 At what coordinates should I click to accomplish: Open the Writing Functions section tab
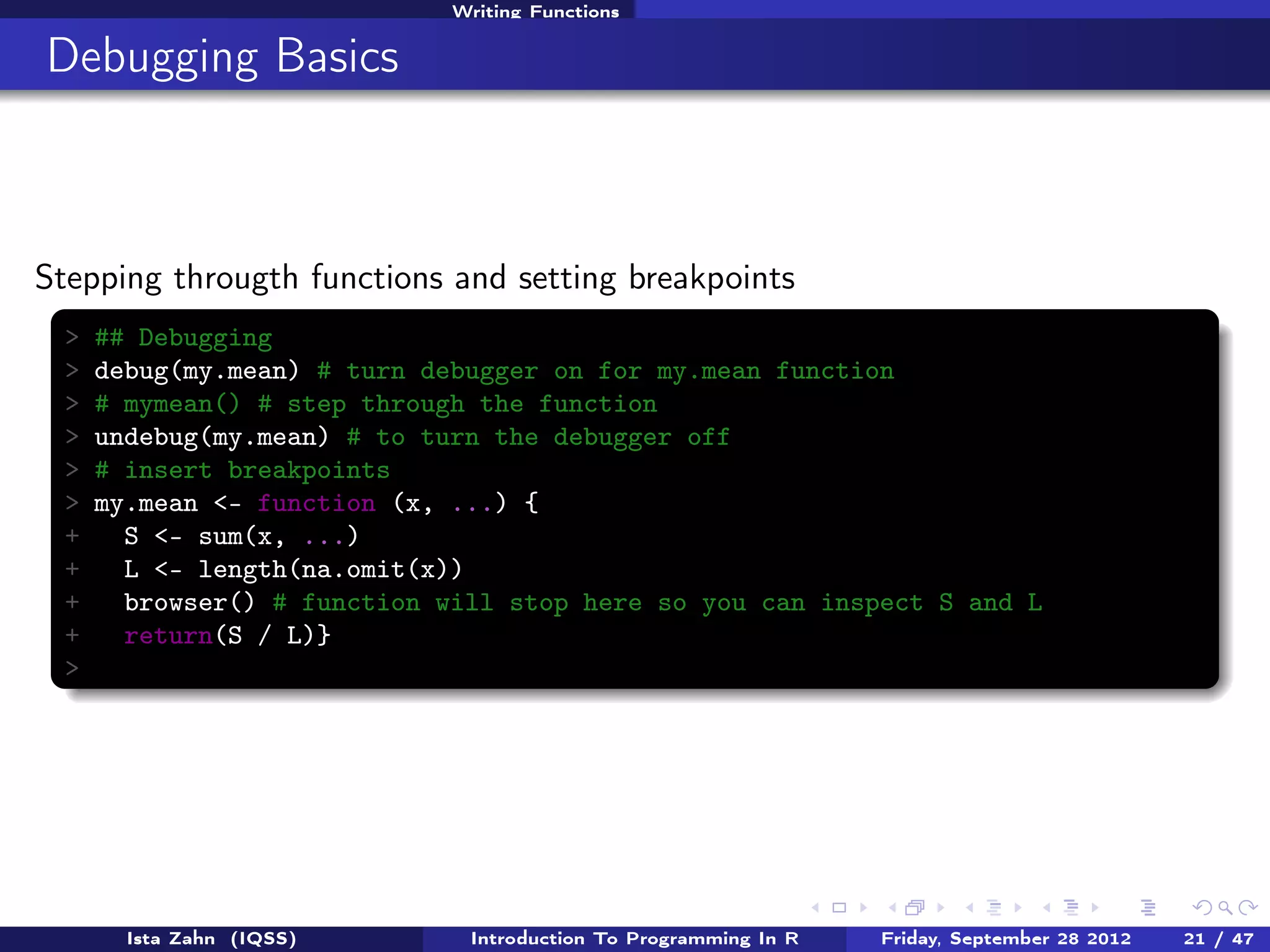[x=535, y=11]
